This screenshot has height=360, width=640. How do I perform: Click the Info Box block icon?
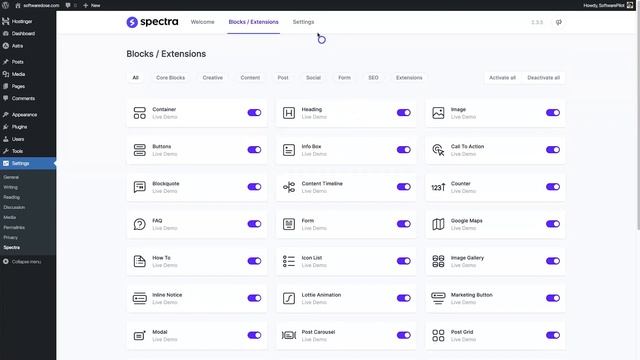click(x=289, y=150)
